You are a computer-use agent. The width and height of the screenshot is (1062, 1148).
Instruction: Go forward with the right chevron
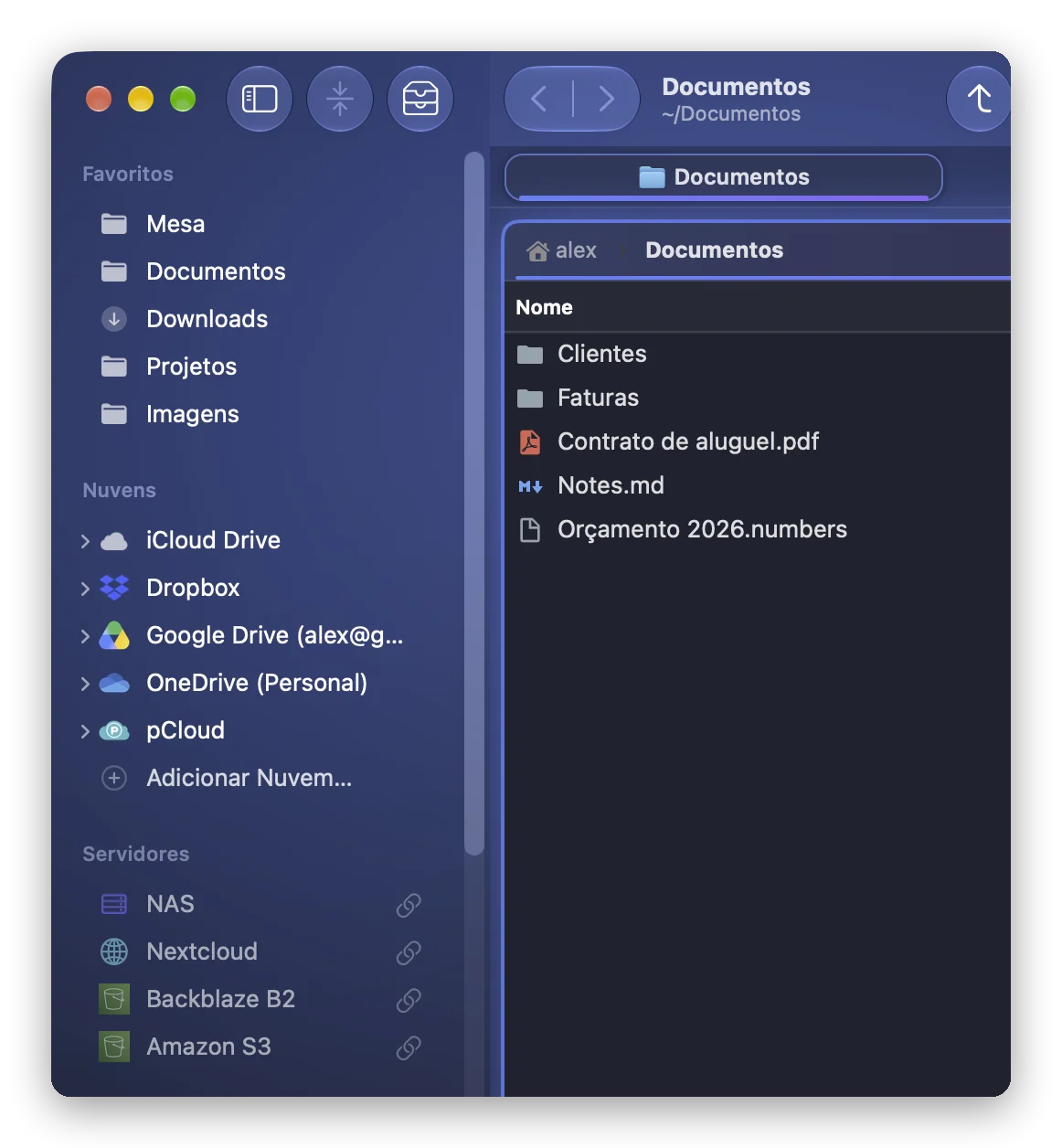[x=606, y=99]
